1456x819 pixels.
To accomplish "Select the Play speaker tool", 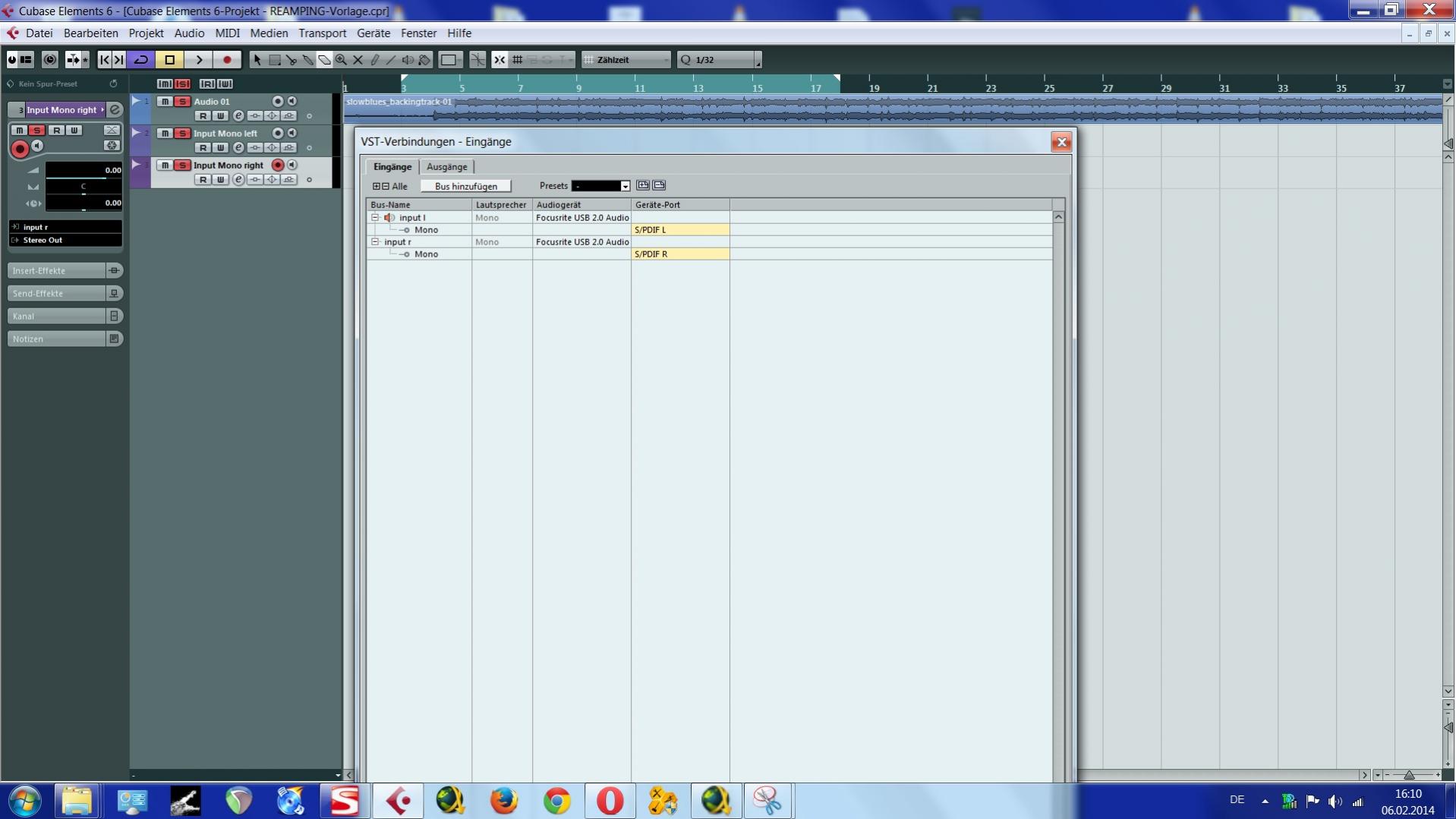I will [x=408, y=60].
